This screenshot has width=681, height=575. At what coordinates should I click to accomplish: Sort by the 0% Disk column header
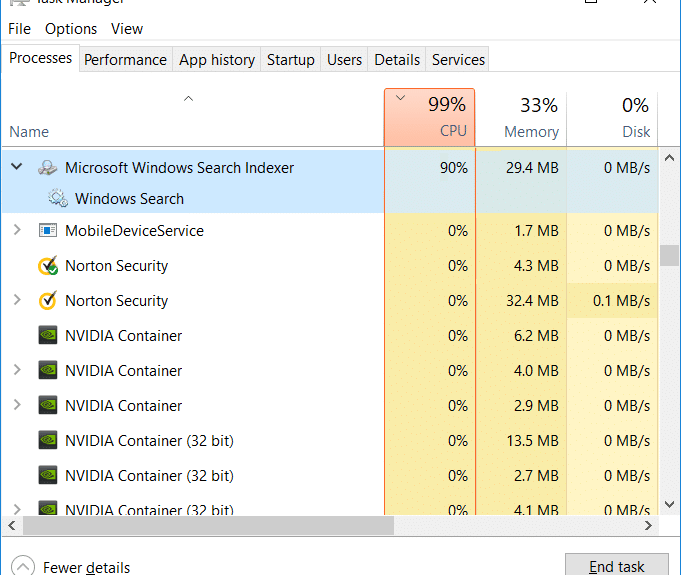[612, 117]
